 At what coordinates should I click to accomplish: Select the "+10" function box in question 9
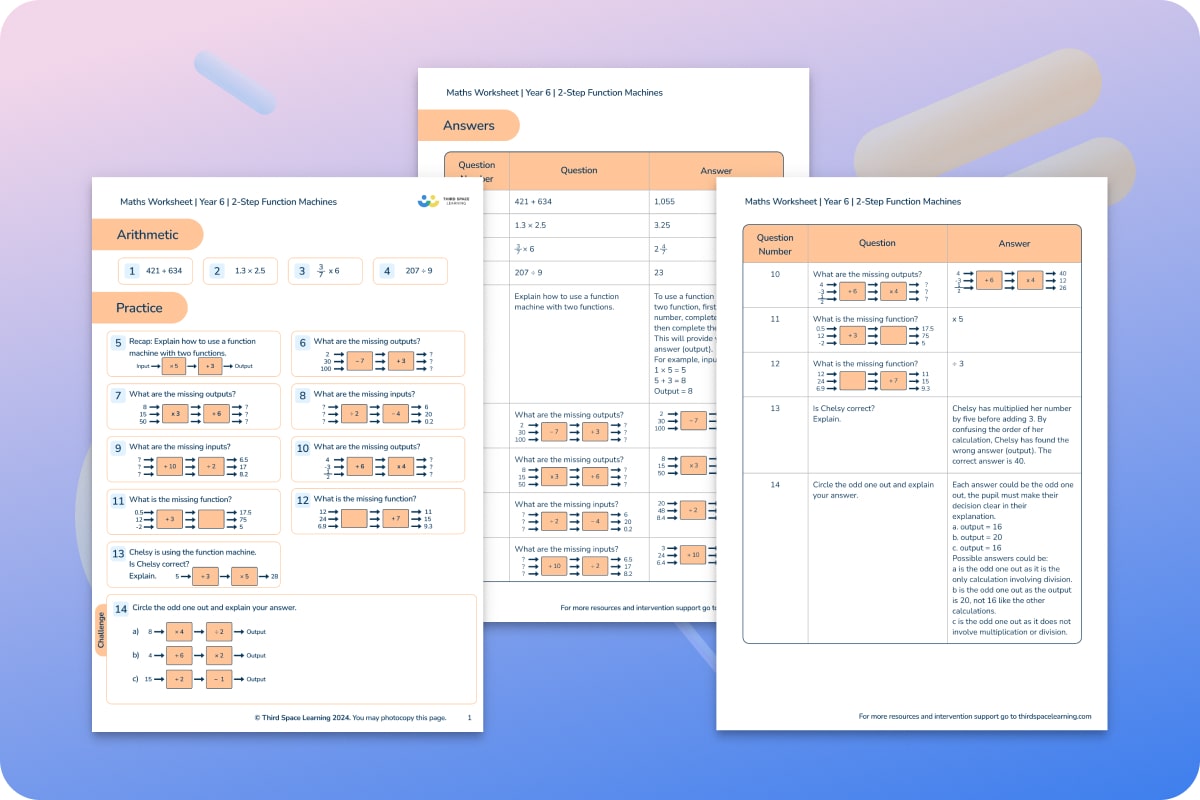(x=168, y=466)
